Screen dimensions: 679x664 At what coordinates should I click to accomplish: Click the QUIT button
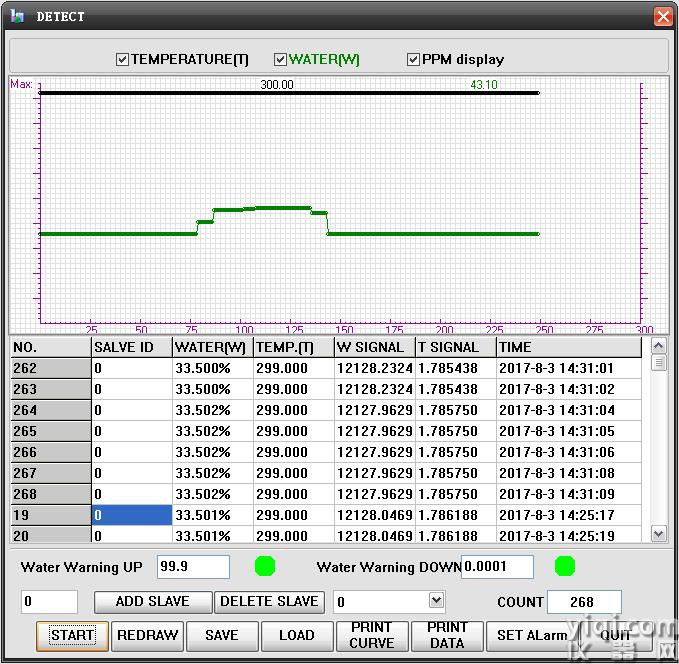point(615,635)
